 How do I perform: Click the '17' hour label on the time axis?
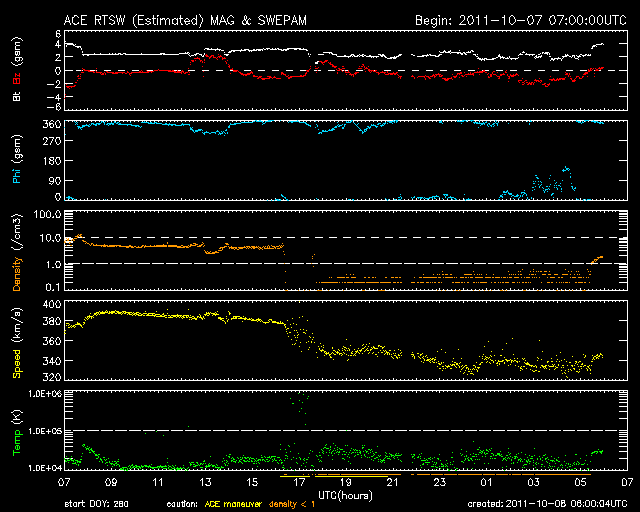pyautogui.click(x=299, y=483)
